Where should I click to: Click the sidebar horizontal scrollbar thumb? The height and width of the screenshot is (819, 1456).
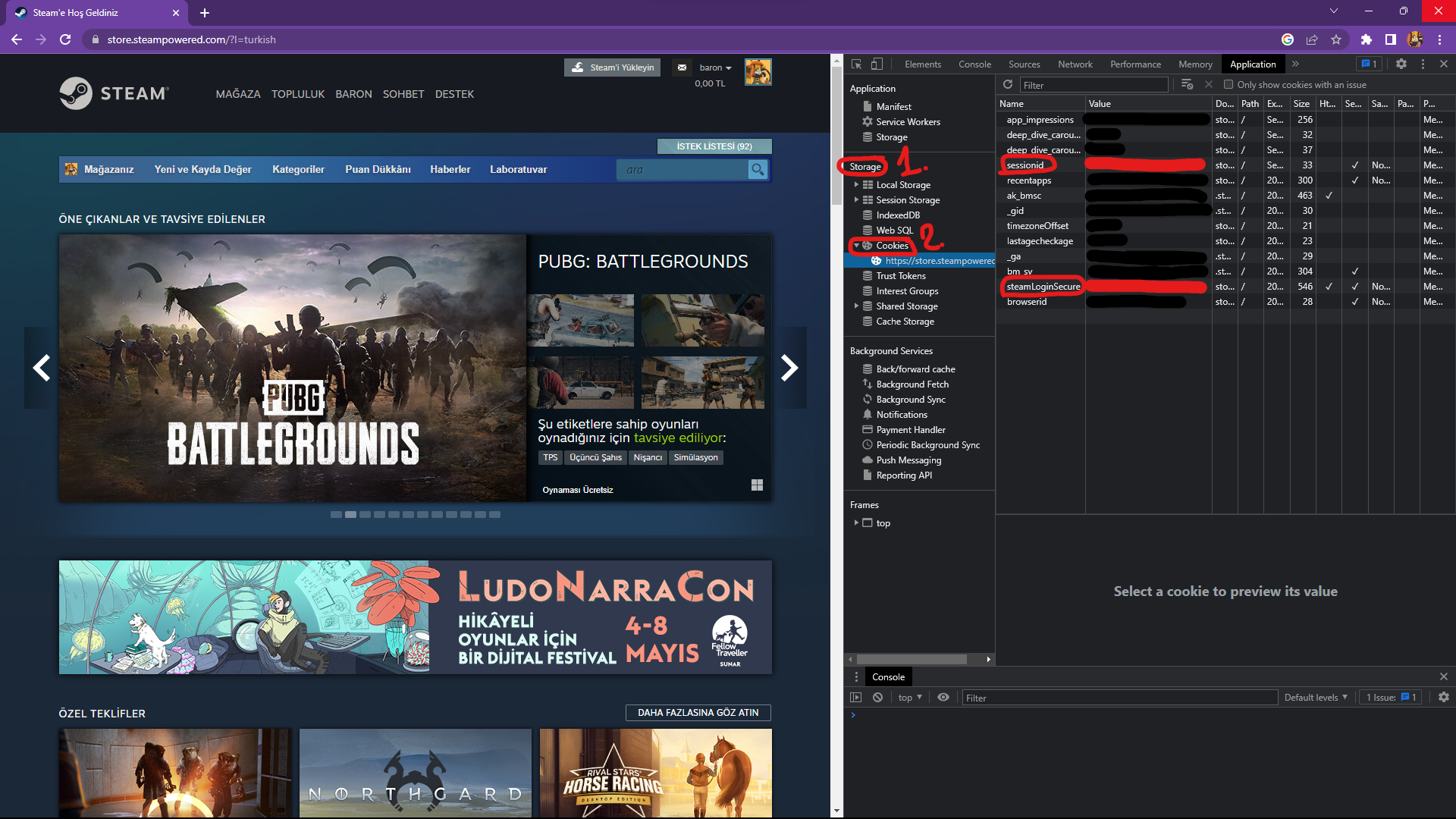[912, 660]
